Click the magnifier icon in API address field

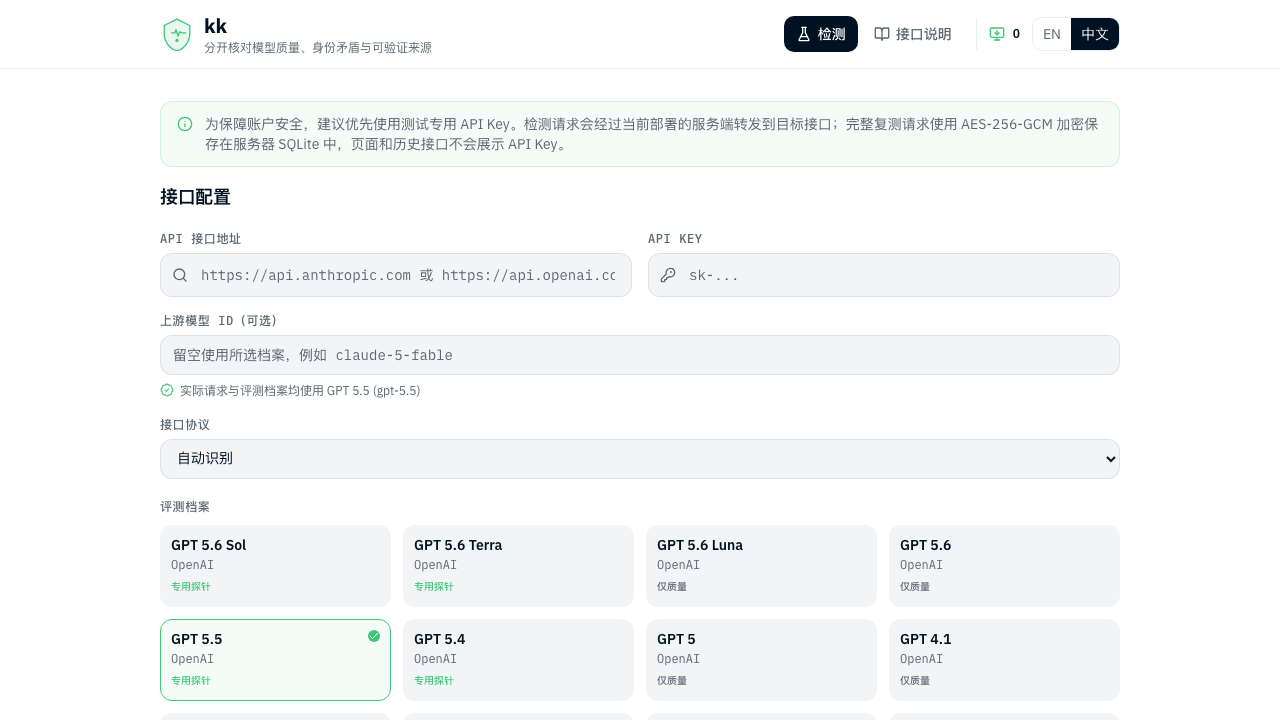coord(180,275)
